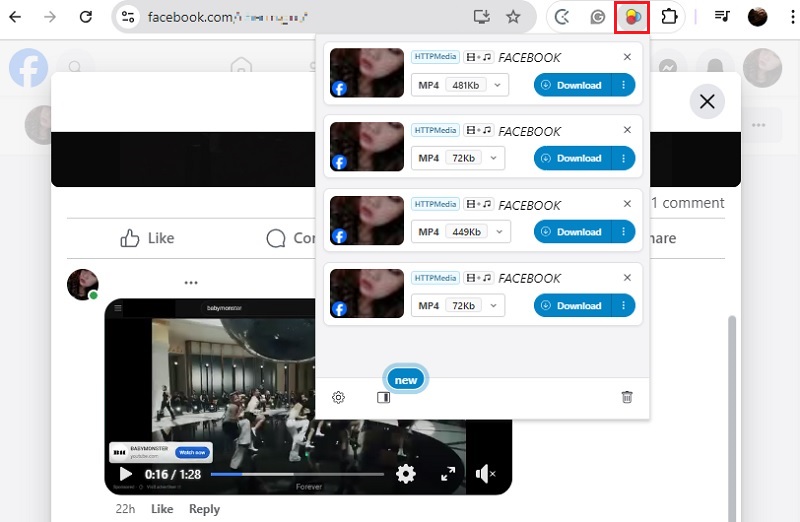
Task: Click the new badge in popup footer
Action: coord(406,380)
